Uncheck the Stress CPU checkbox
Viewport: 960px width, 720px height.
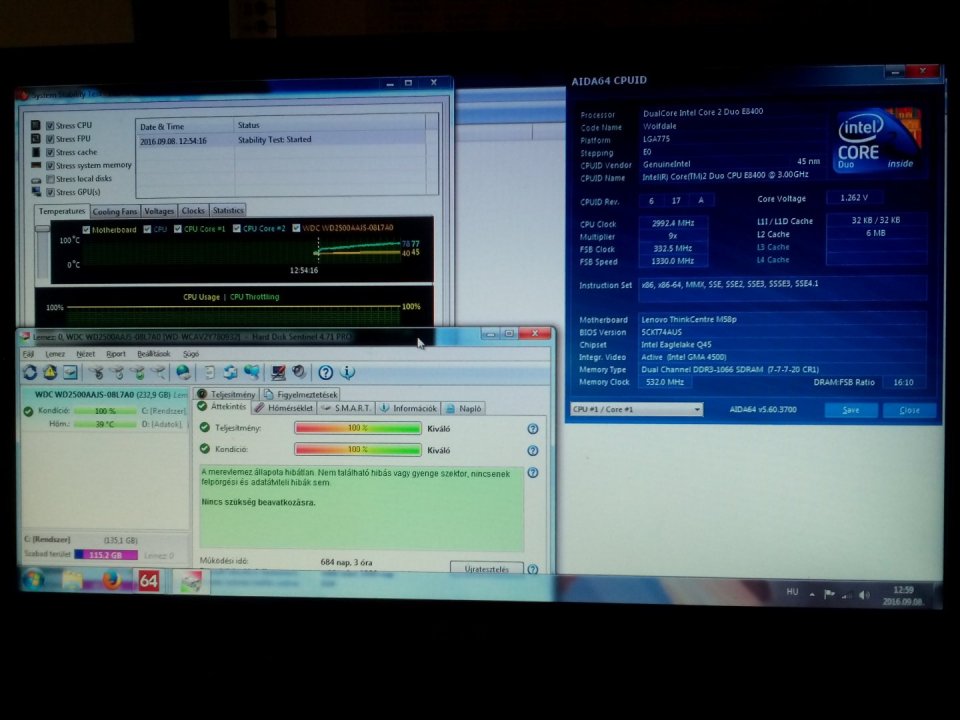(50, 126)
